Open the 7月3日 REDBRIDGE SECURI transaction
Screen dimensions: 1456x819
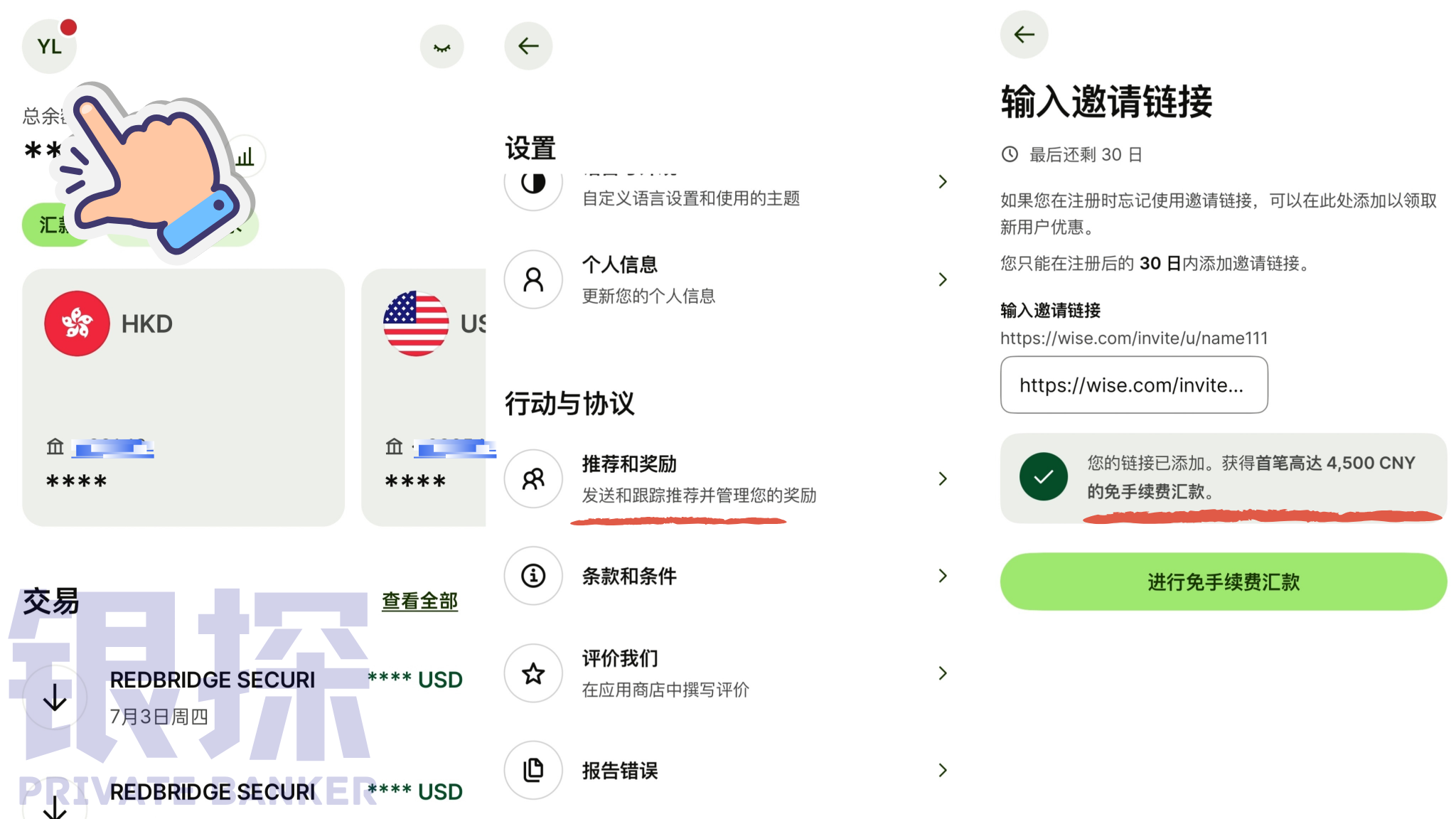click(x=243, y=697)
